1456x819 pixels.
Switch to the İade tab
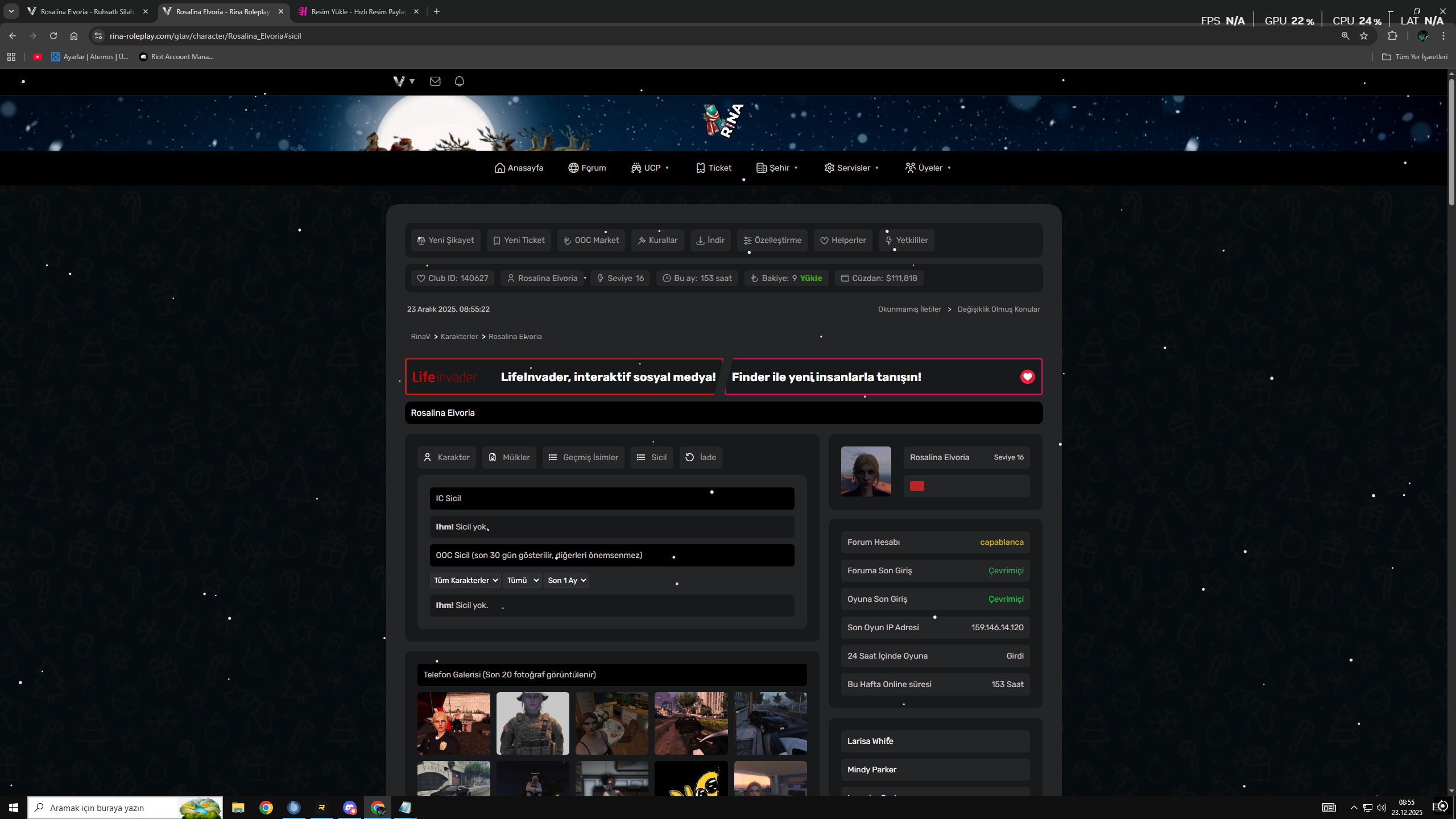tap(701, 457)
